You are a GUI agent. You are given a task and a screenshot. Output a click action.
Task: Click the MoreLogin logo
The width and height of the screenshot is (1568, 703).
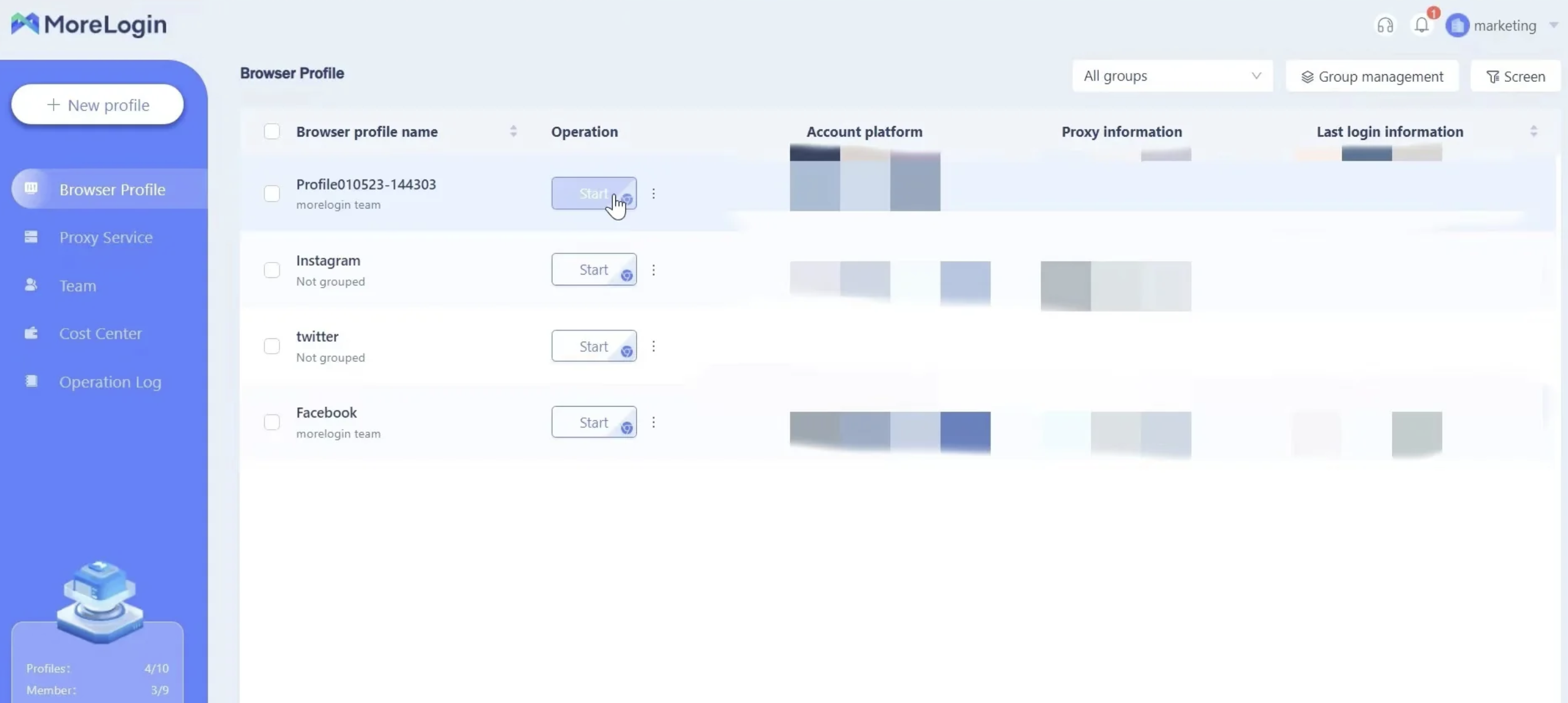coord(89,25)
